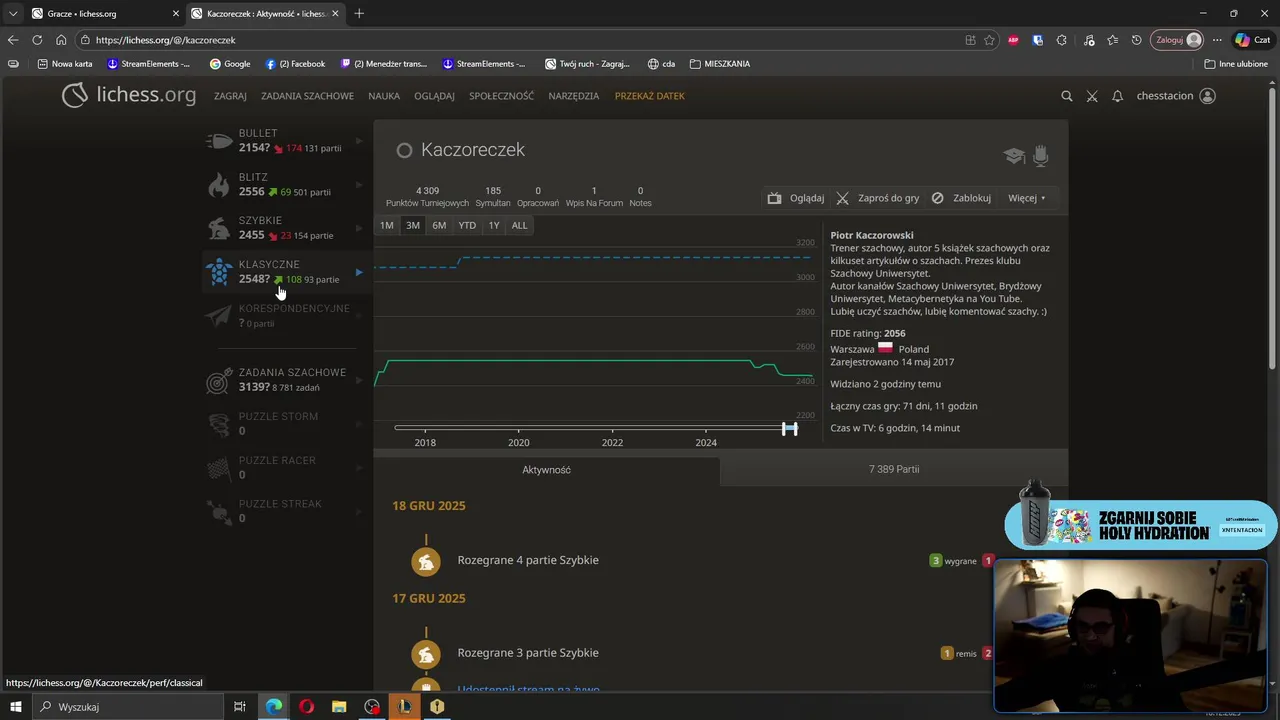This screenshot has height=720, width=1280.
Task: Switch to the 7 389 Partii tab
Action: 894,469
